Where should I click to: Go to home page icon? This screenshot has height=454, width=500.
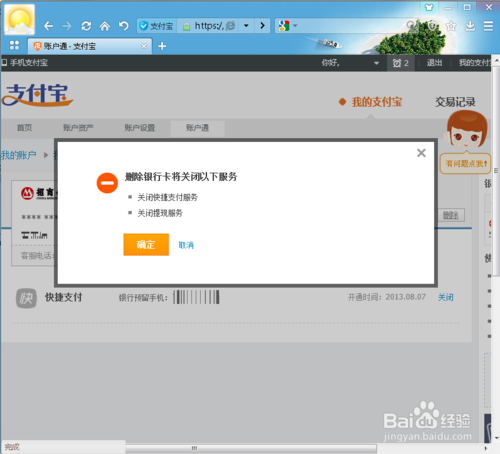tap(105, 26)
